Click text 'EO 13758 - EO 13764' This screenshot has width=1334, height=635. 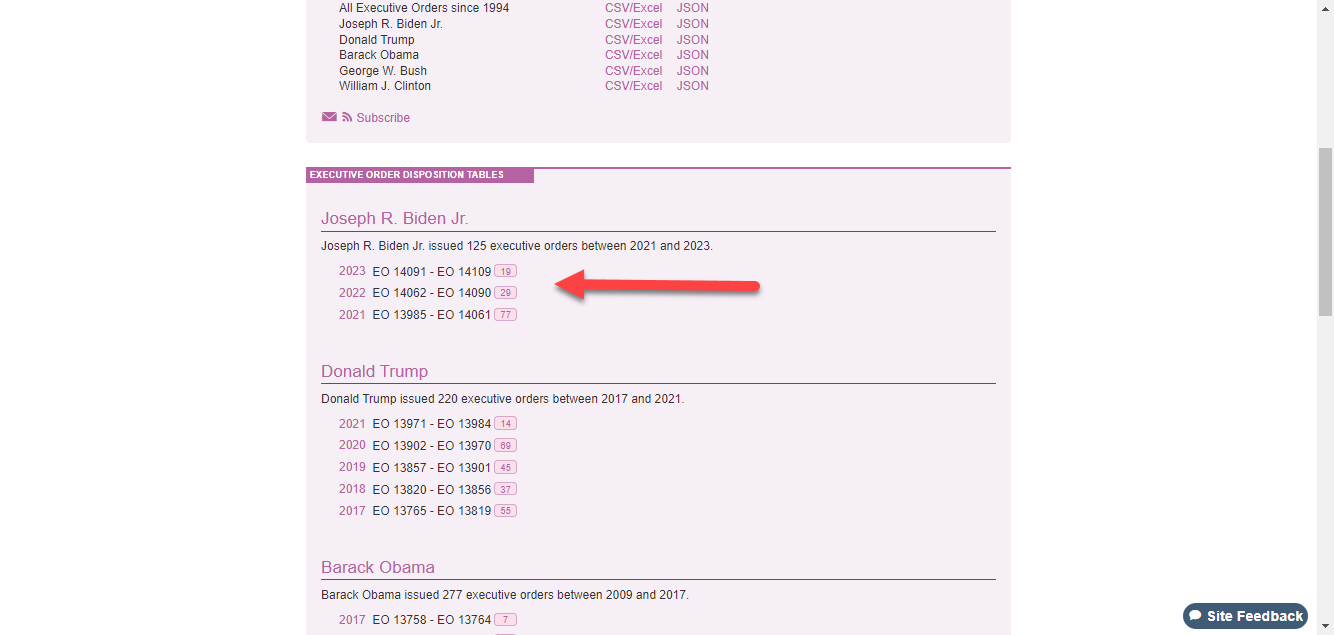click(x=432, y=620)
